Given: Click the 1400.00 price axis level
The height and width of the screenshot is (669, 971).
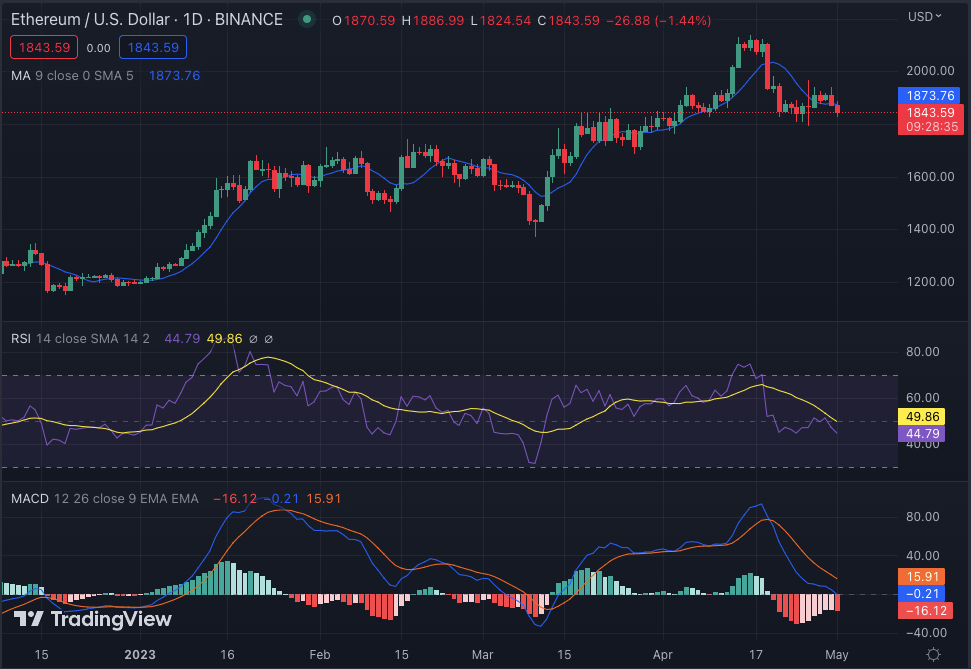Looking at the screenshot, I should point(930,229).
